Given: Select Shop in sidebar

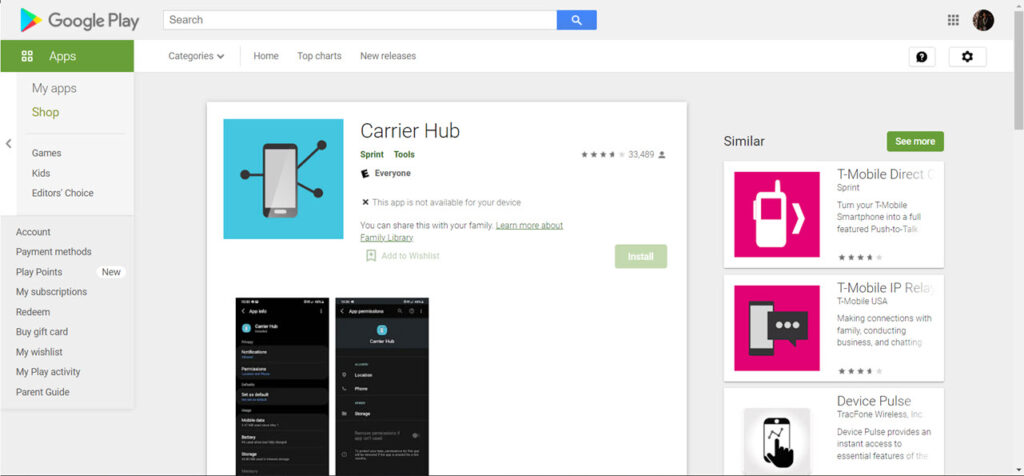Looking at the screenshot, I should tap(46, 112).
